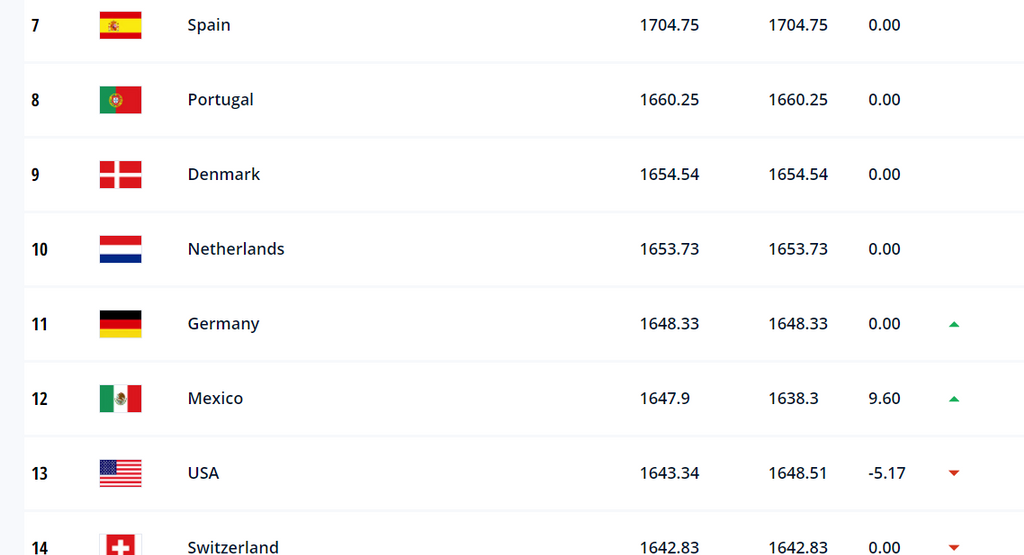Select the Denmark team name
Viewport: 1024px width, 555px height.
pos(224,174)
